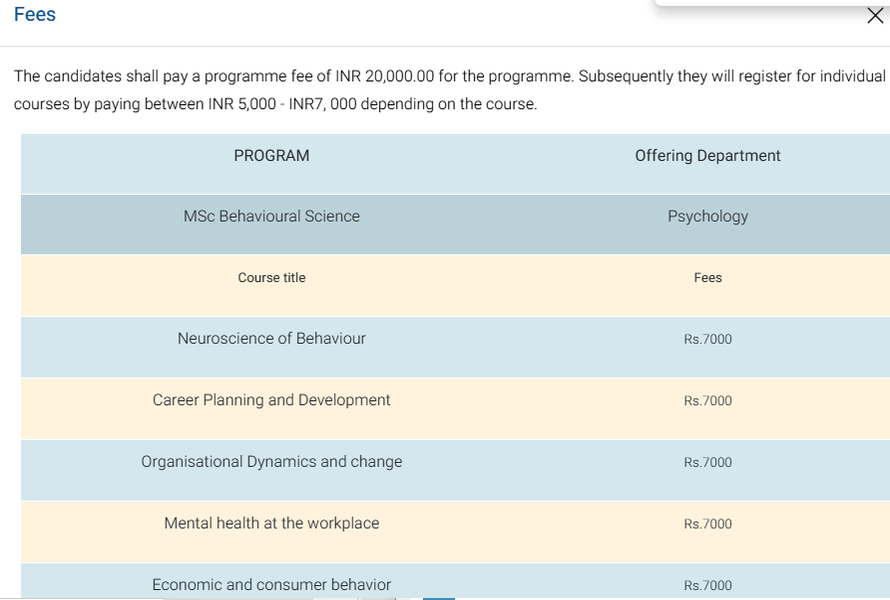The width and height of the screenshot is (890, 600).
Task: Click Rs.7000 fee for Mental health course
Action: point(707,524)
